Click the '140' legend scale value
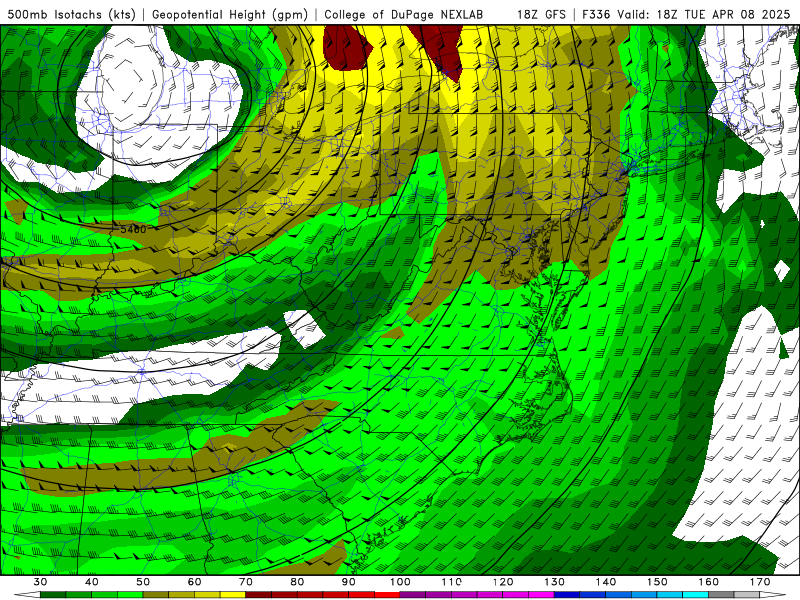 pyautogui.click(x=606, y=582)
